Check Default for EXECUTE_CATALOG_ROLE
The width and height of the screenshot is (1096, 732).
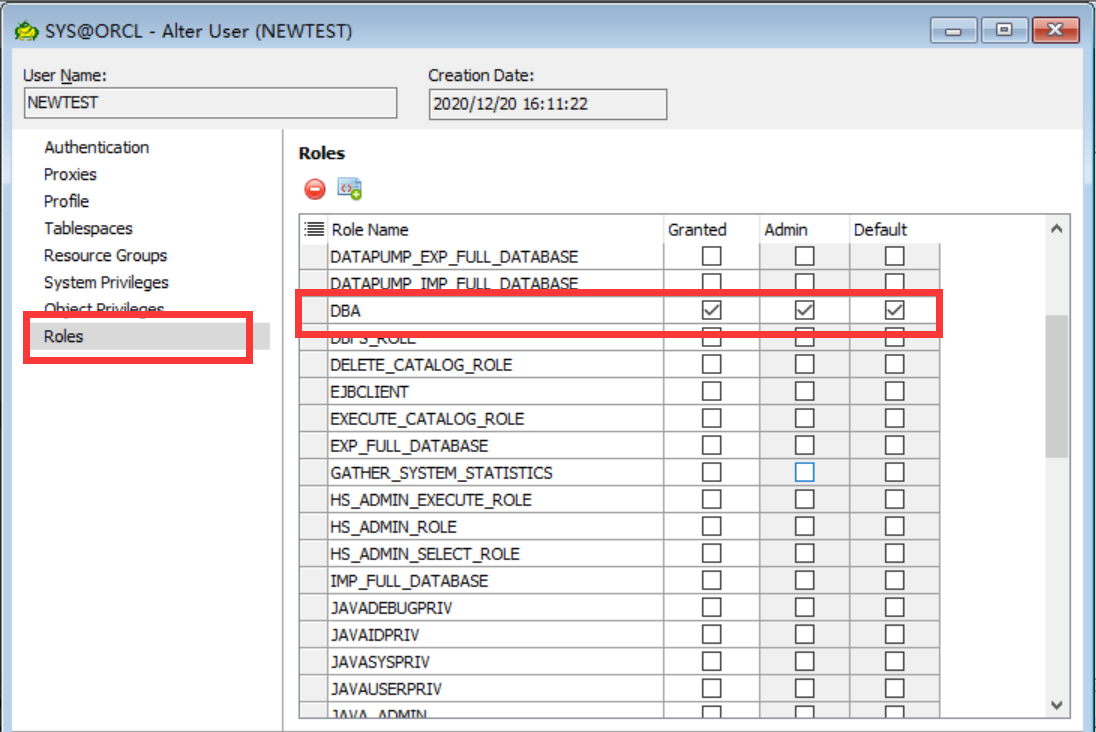(895, 418)
